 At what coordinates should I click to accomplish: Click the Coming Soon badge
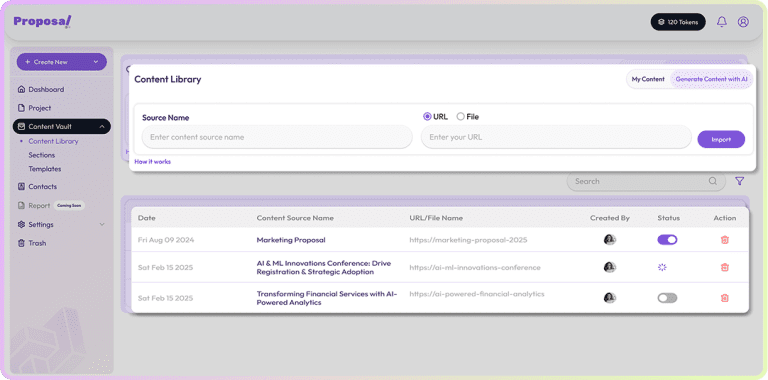pos(69,206)
